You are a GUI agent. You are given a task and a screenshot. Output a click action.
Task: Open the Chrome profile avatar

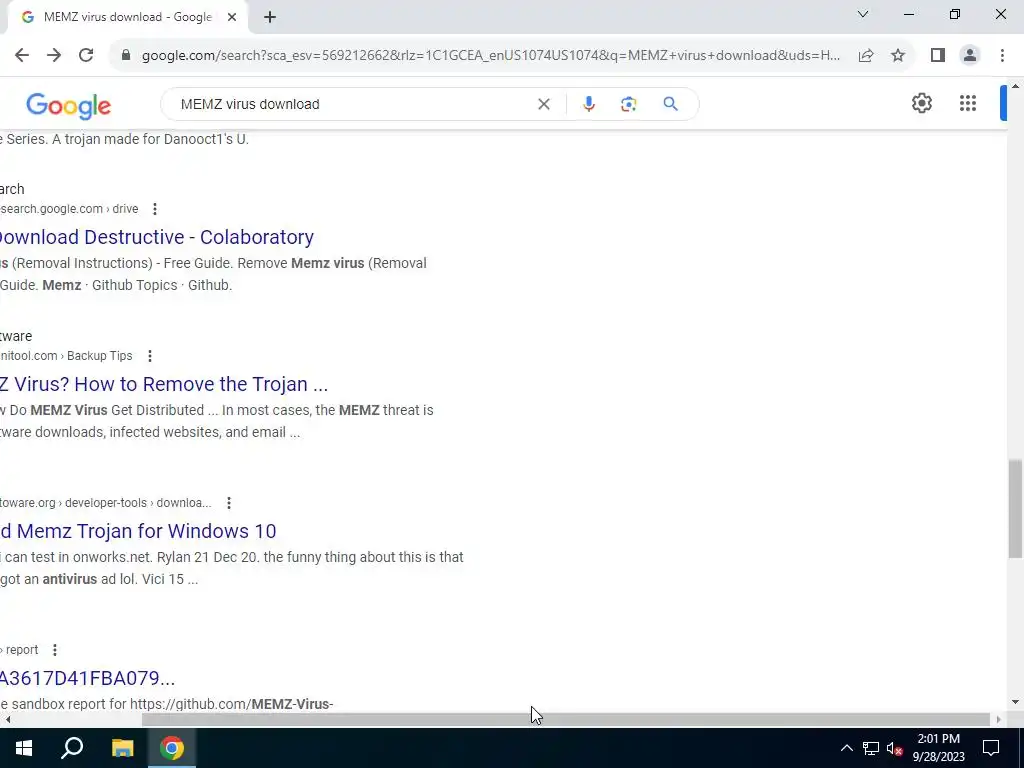tap(970, 56)
